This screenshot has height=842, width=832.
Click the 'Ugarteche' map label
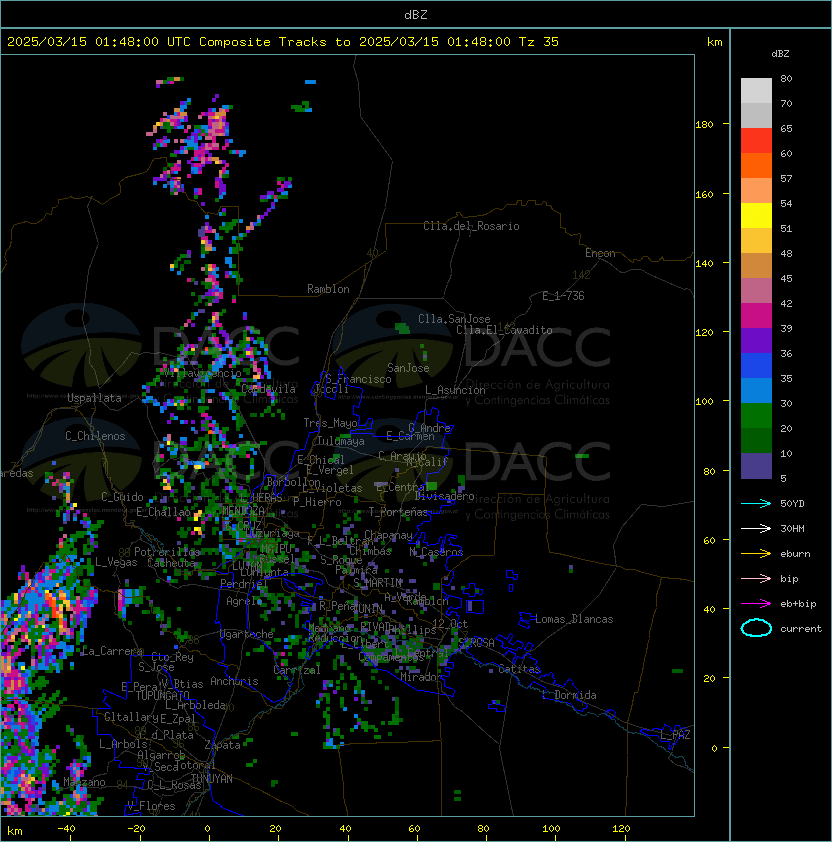247,634
